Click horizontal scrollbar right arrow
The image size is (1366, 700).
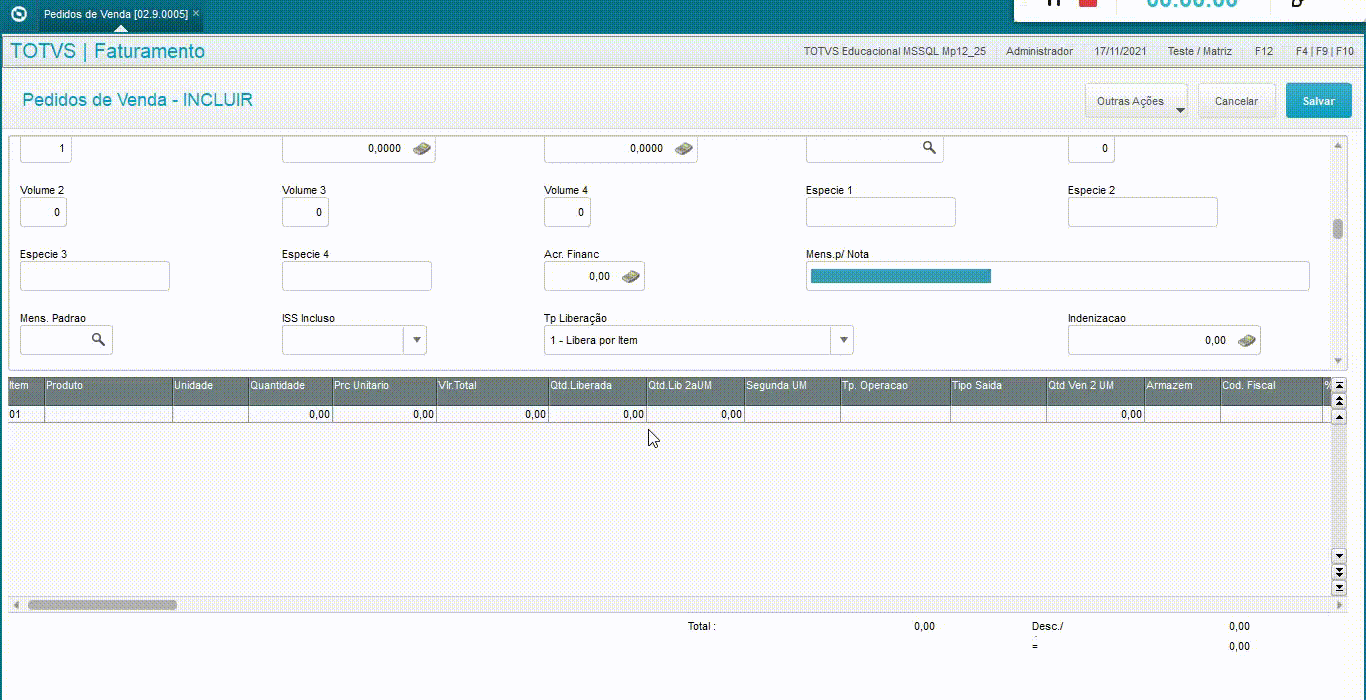click(x=1340, y=605)
